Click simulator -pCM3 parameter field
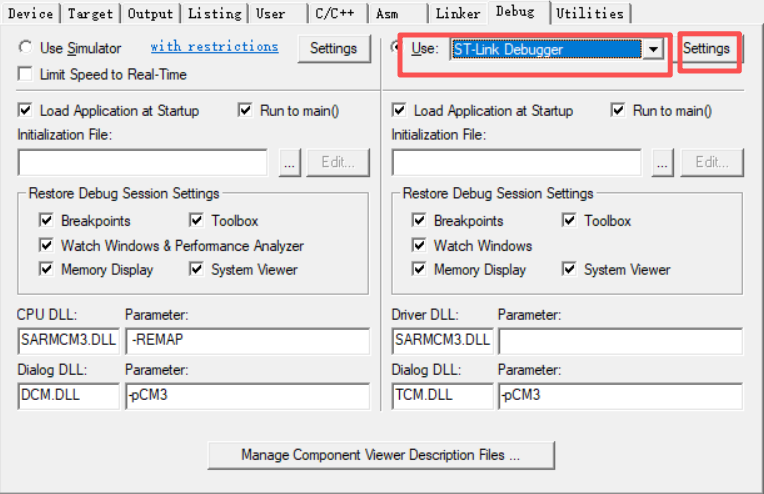 tap(248, 396)
